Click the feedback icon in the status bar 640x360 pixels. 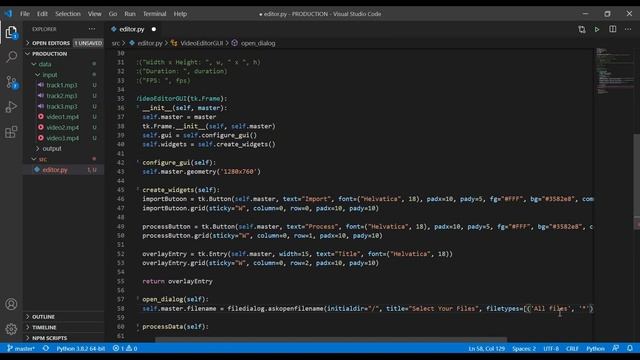[x=616, y=349]
